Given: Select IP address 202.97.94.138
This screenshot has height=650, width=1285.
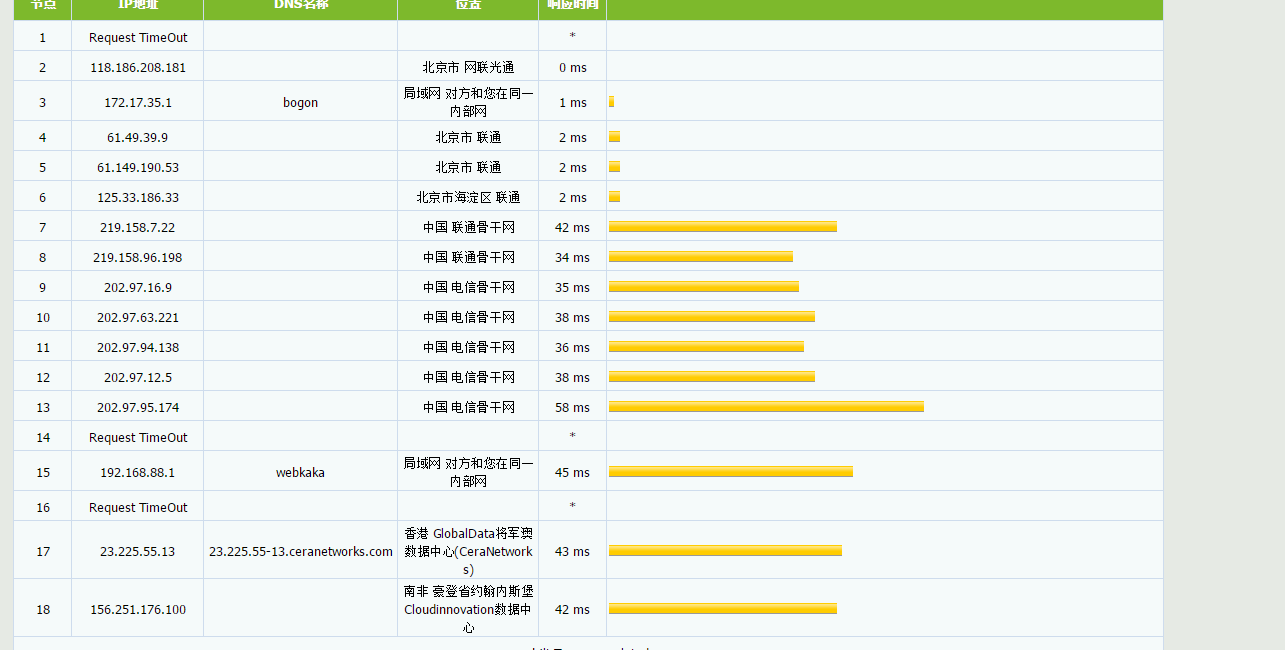Looking at the screenshot, I should coord(138,347).
